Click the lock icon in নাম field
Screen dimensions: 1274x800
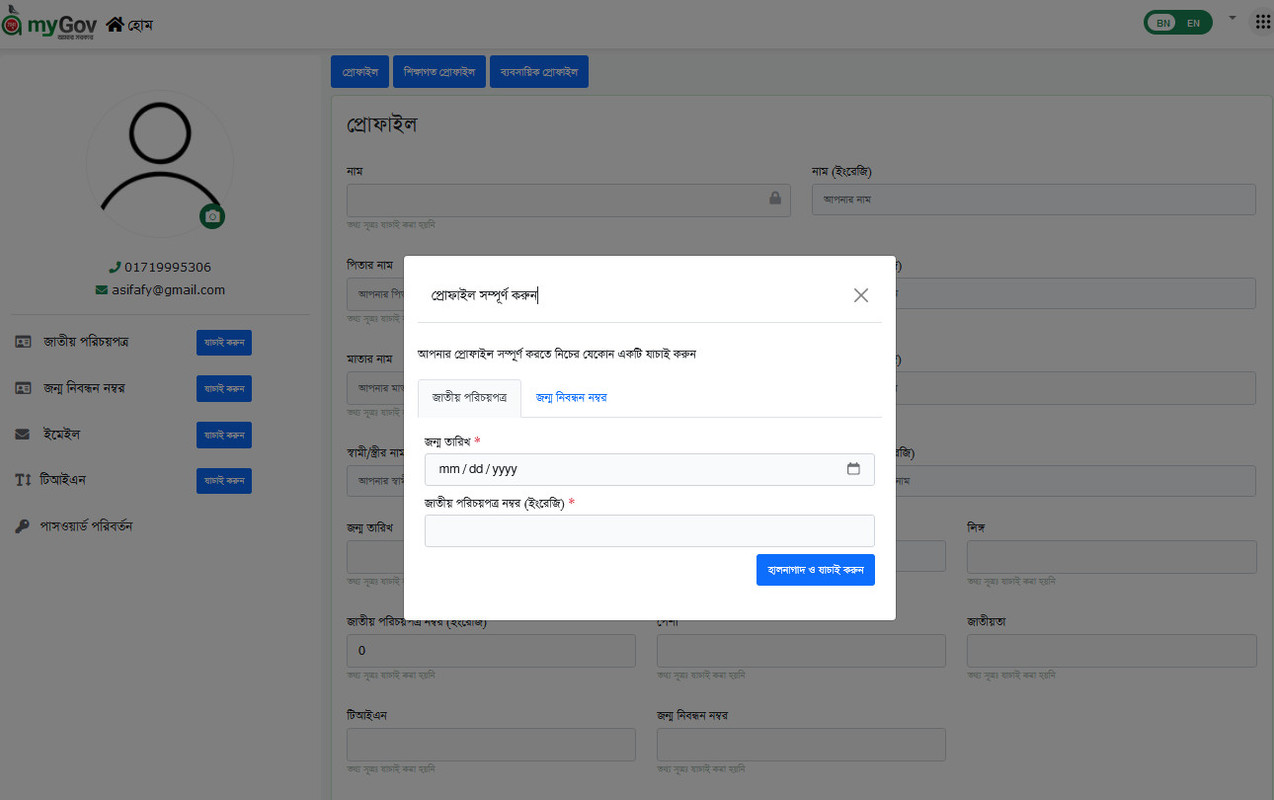coord(775,199)
